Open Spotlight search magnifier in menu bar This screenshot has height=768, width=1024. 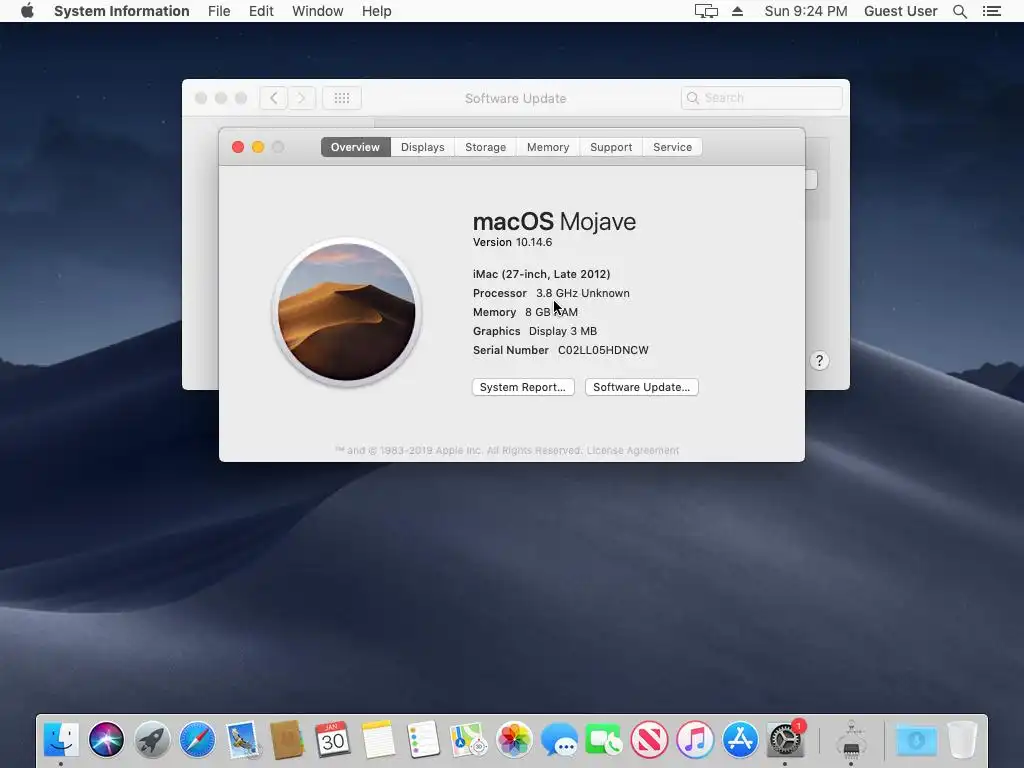point(959,11)
